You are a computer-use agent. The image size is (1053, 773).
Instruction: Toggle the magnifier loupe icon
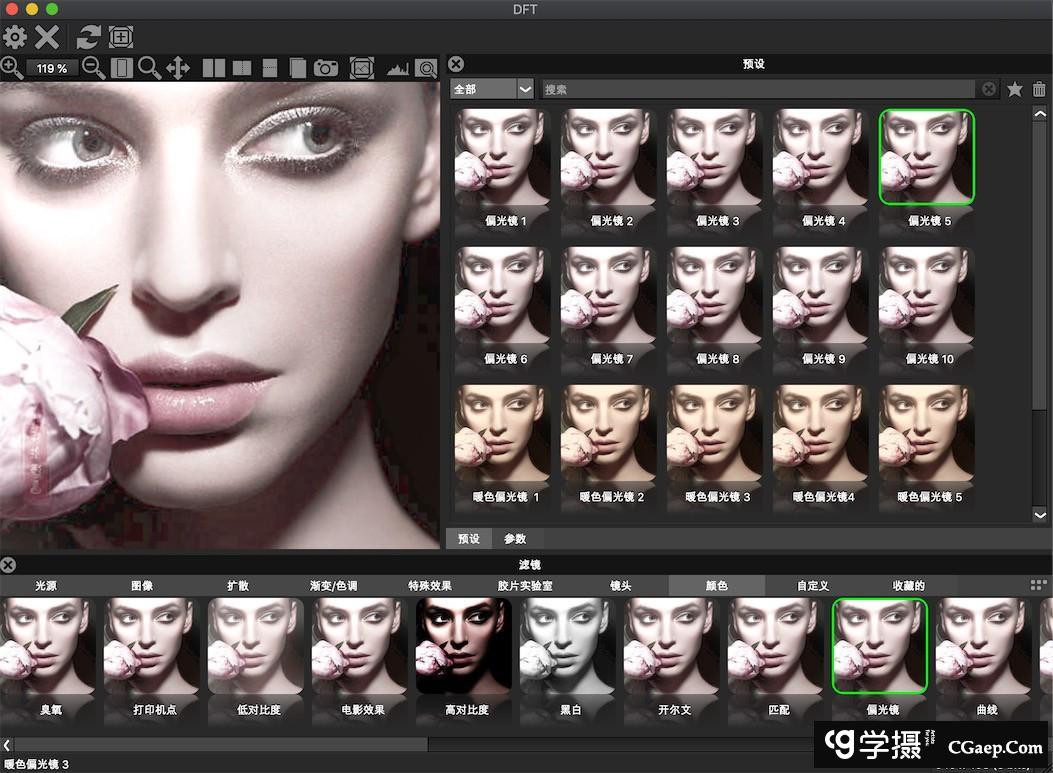427,68
